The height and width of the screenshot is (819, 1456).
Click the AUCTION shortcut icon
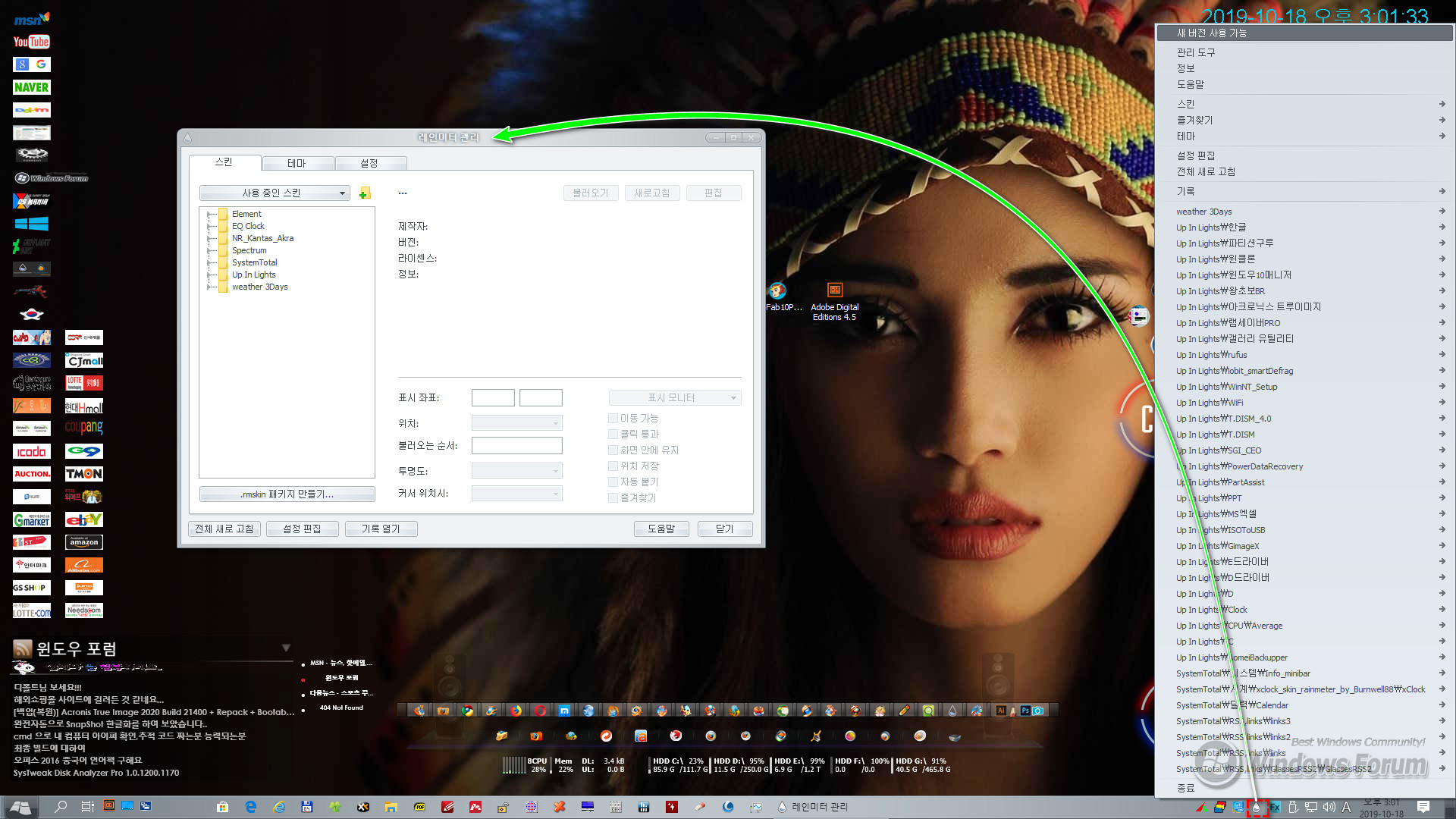tap(31, 474)
